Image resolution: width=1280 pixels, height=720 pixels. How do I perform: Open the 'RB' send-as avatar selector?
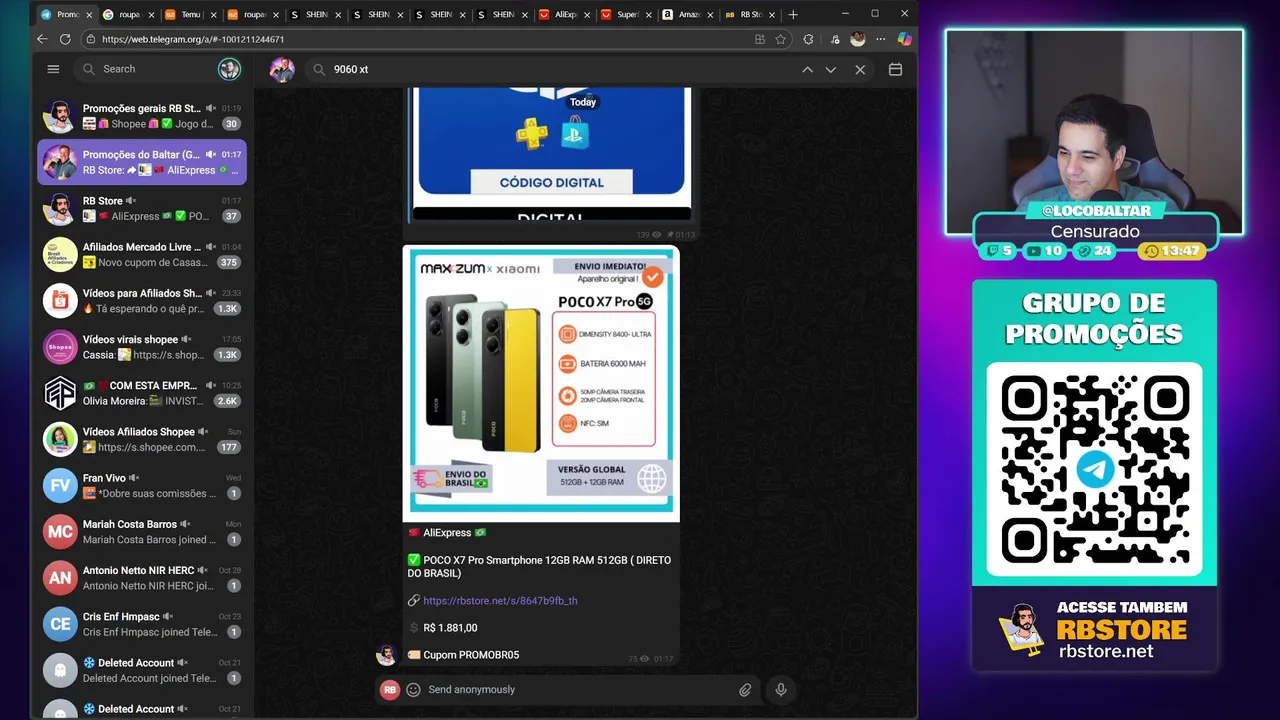pyautogui.click(x=390, y=689)
